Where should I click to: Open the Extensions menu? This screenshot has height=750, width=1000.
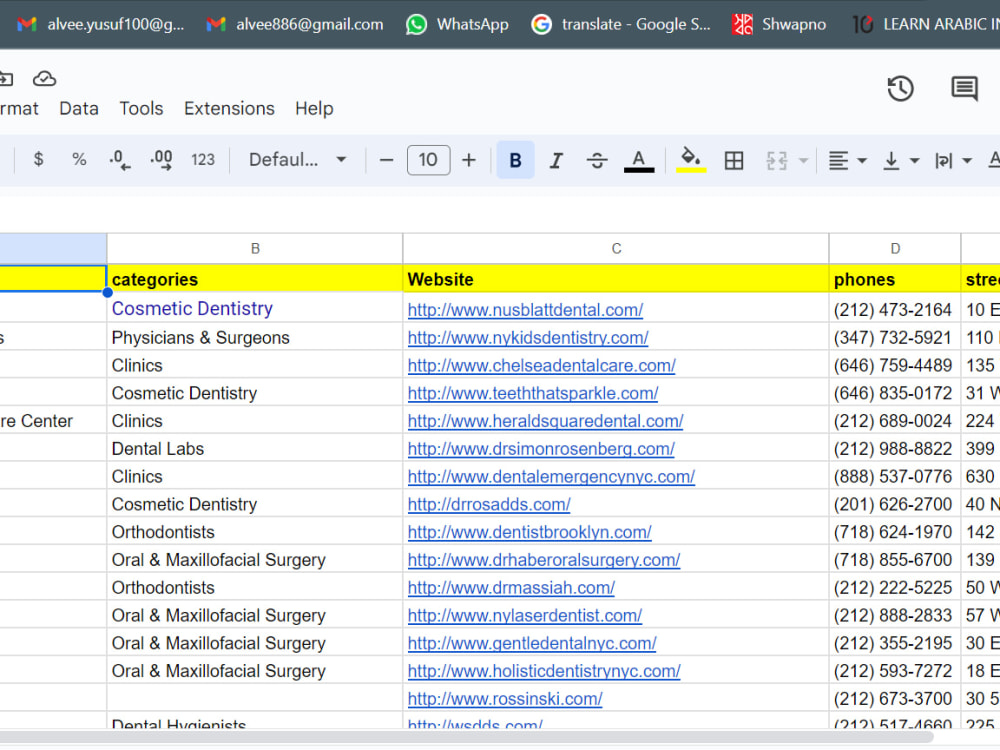(229, 108)
